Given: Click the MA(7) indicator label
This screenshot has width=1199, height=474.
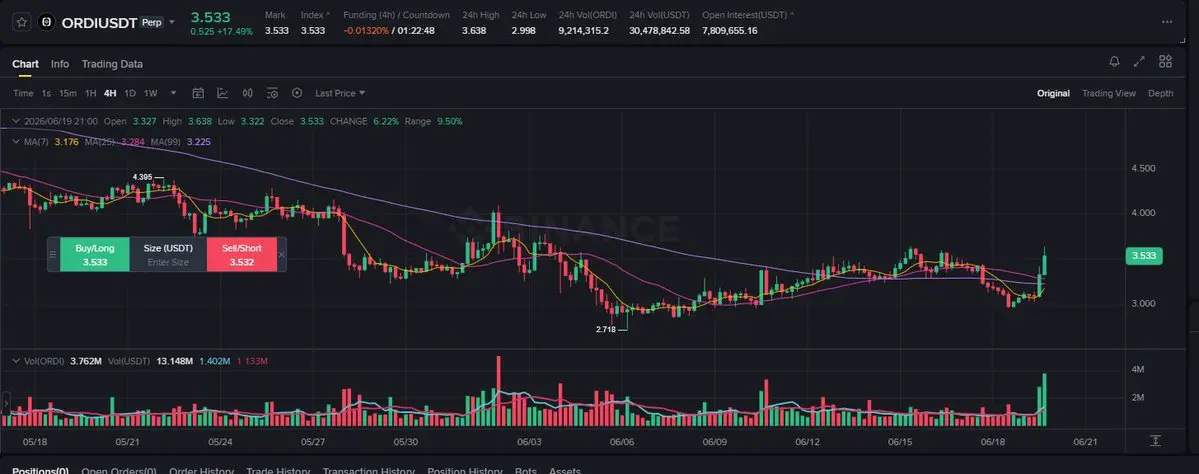Looking at the screenshot, I should 36,141.
